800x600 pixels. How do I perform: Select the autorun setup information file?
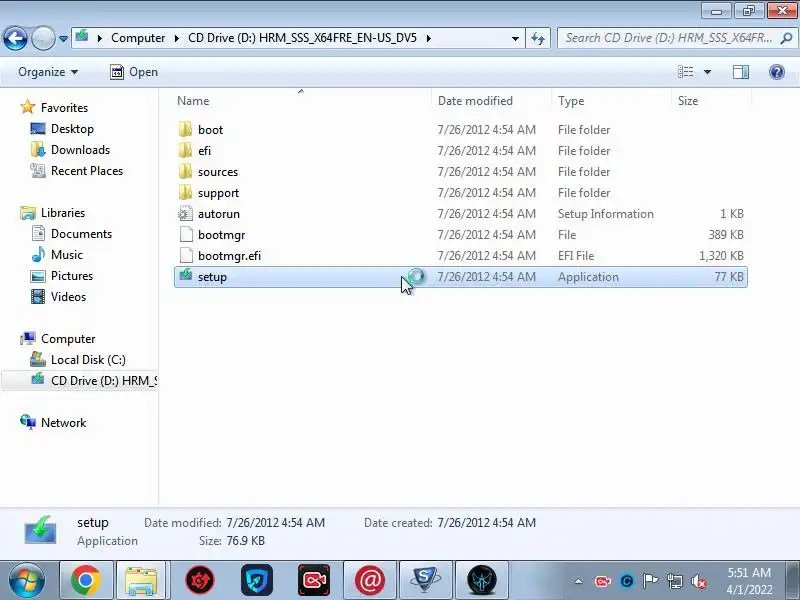(461, 214)
